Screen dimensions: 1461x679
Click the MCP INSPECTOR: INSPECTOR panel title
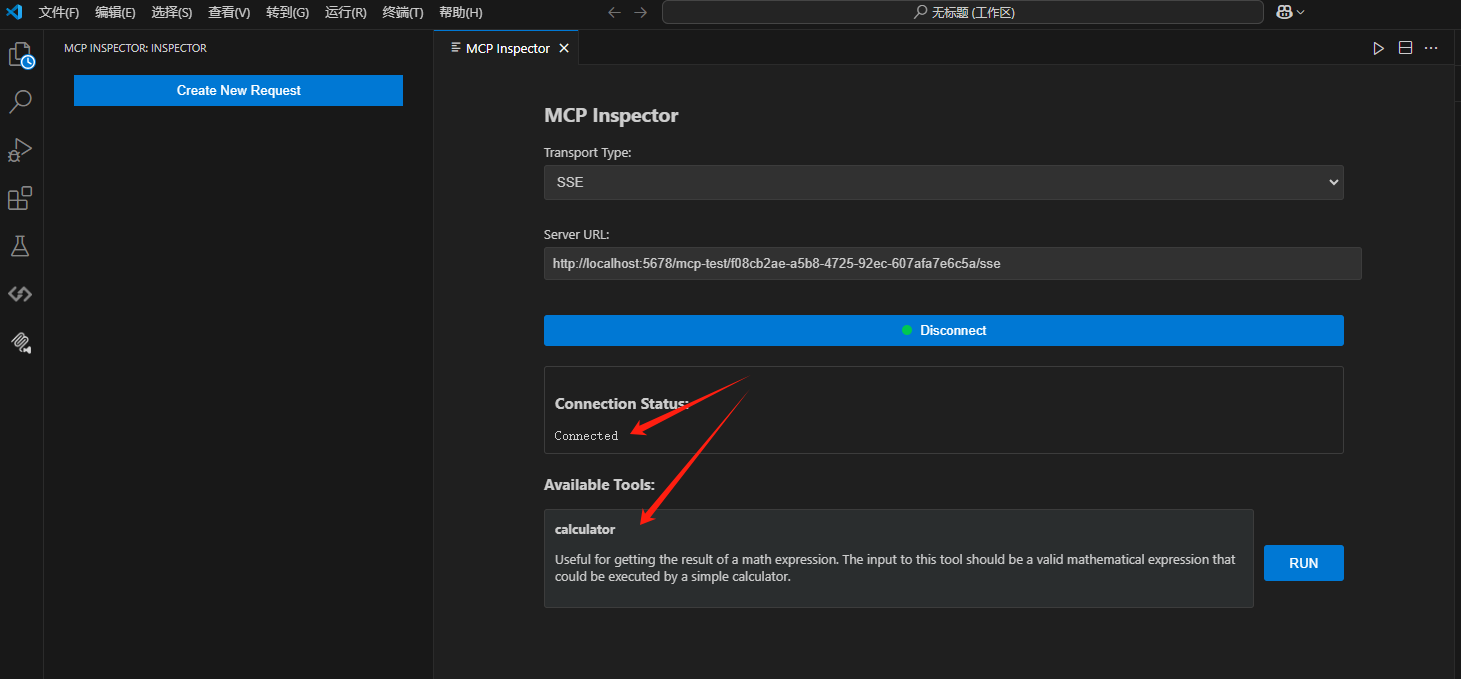[x=135, y=48]
